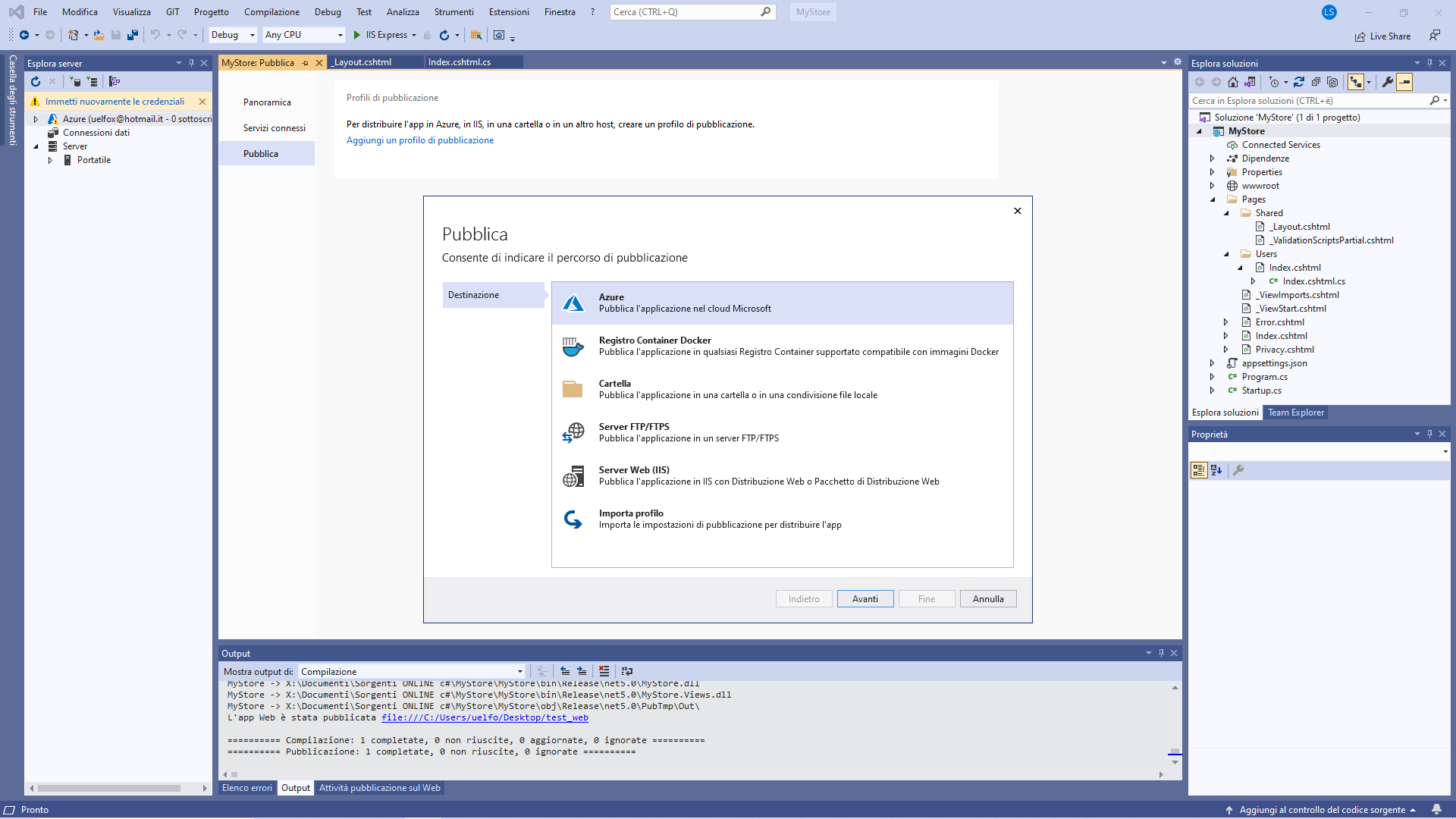Select Cartella publish destination
Image resolution: width=1456 pixels, height=819 pixels.
tap(782, 389)
